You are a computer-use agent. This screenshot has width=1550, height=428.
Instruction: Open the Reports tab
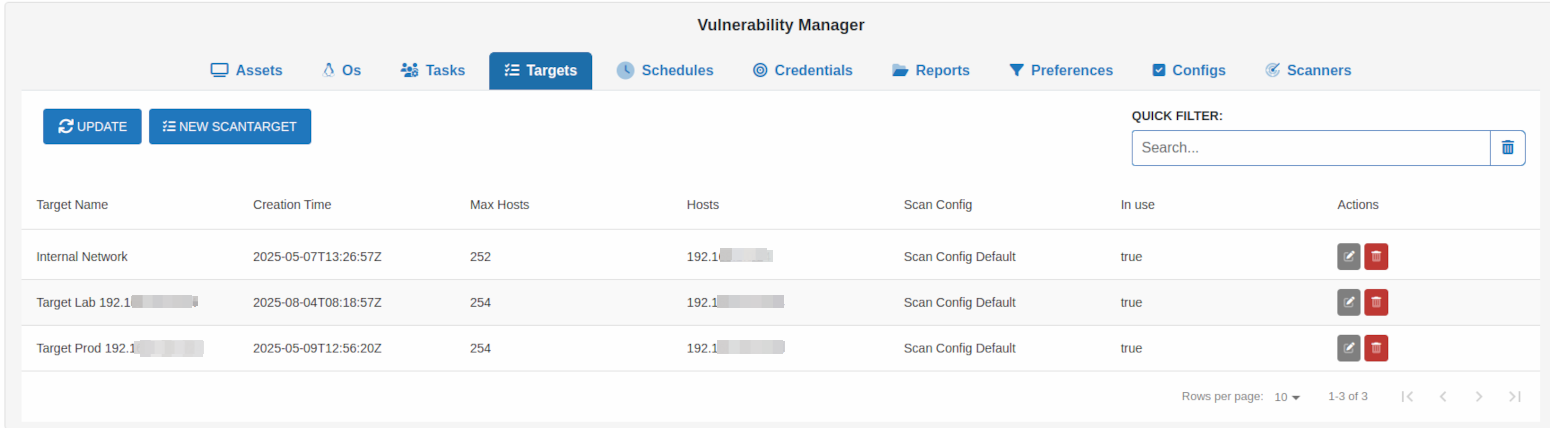930,71
